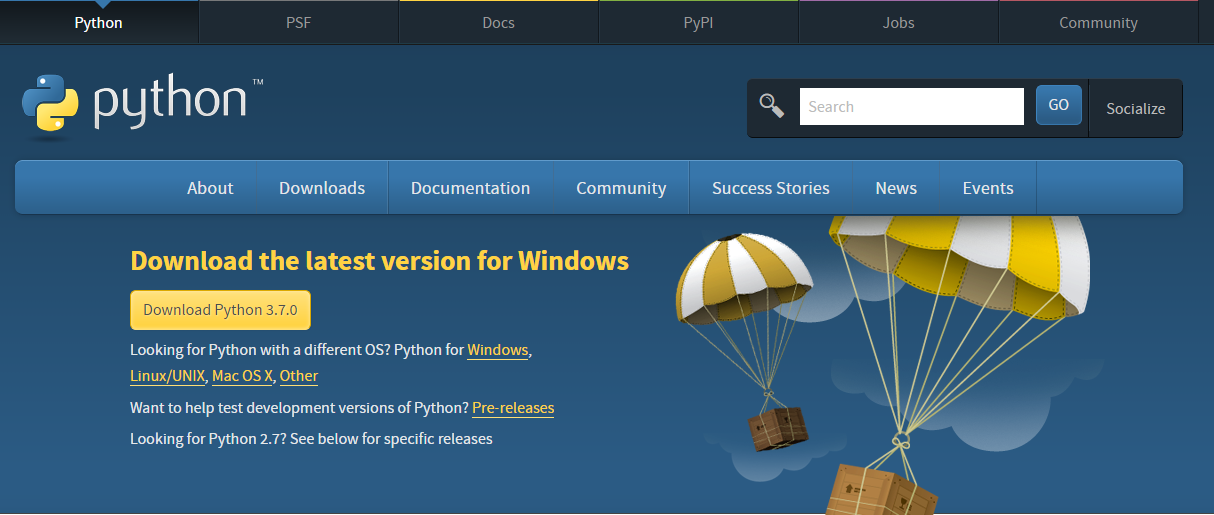Open the Socialize menu

pos(1135,108)
